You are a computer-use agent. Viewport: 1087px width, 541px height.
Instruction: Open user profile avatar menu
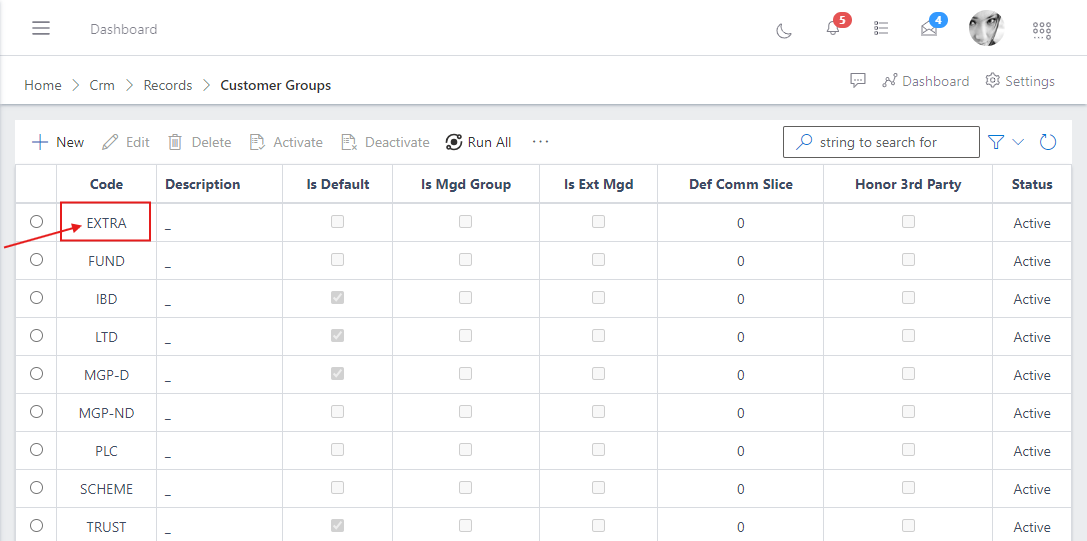986,29
